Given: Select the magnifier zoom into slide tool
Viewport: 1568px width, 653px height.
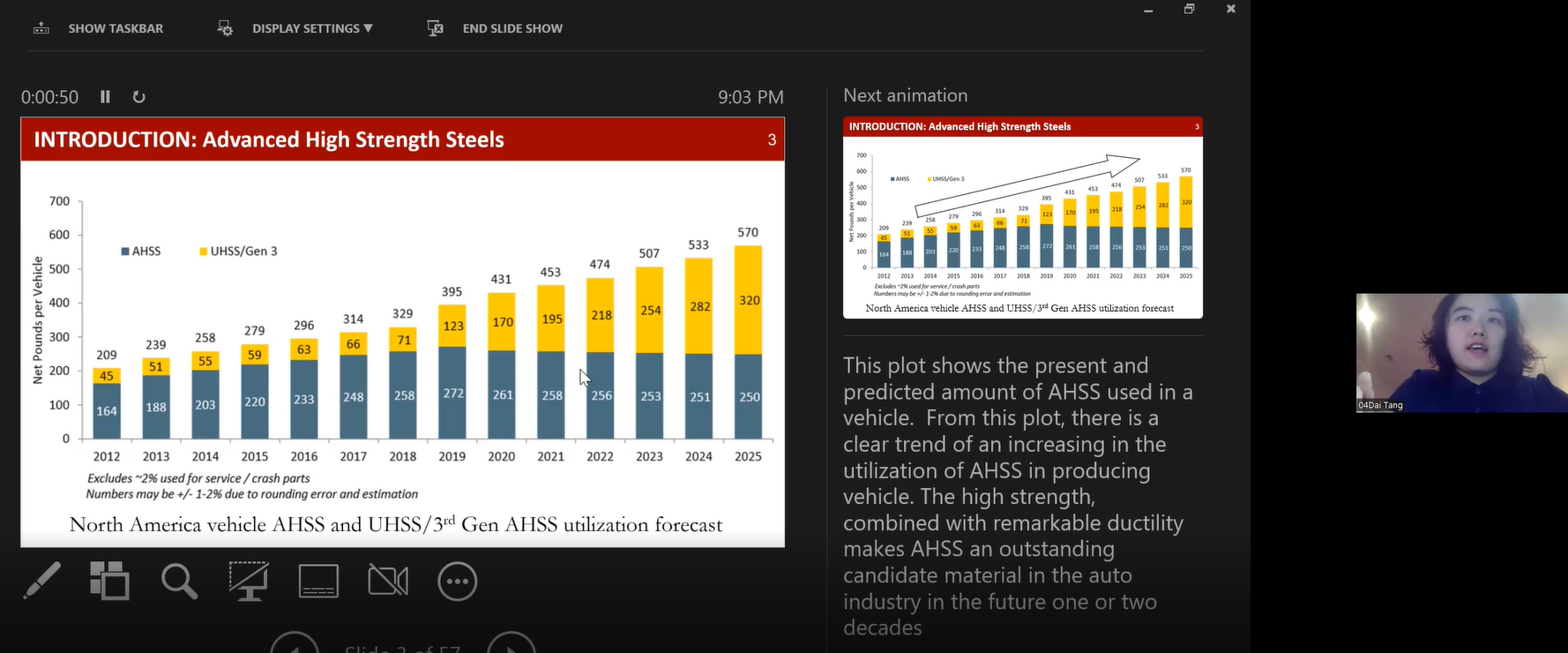Looking at the screenshot, I should coord(179,582).
